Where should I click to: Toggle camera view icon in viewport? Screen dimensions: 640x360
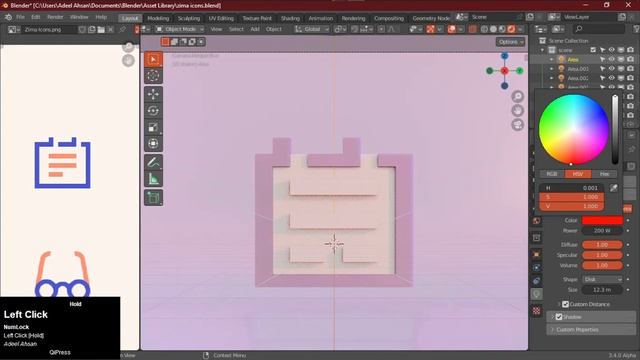(518, 125)
